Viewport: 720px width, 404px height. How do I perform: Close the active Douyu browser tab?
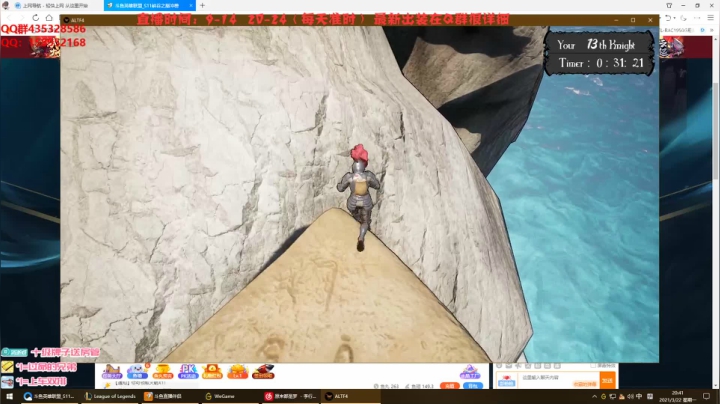click(x=191, y=6)
